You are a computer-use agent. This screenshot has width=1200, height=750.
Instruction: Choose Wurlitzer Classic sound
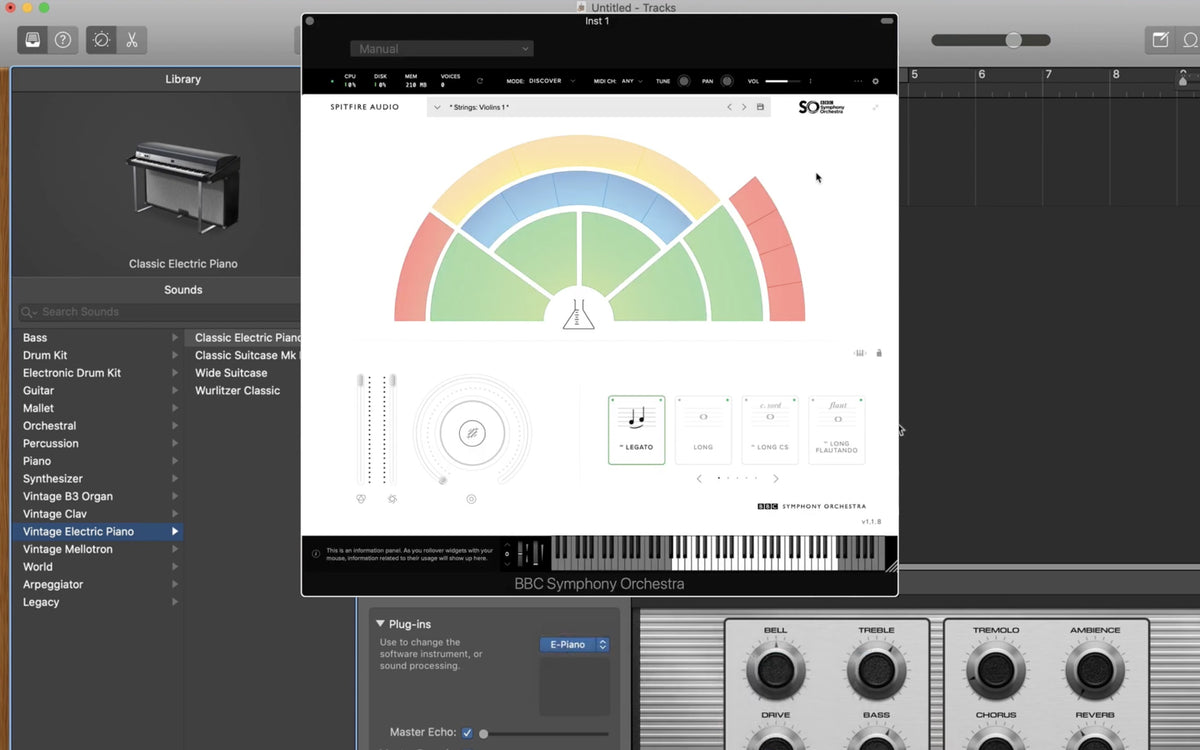point(237,391)
